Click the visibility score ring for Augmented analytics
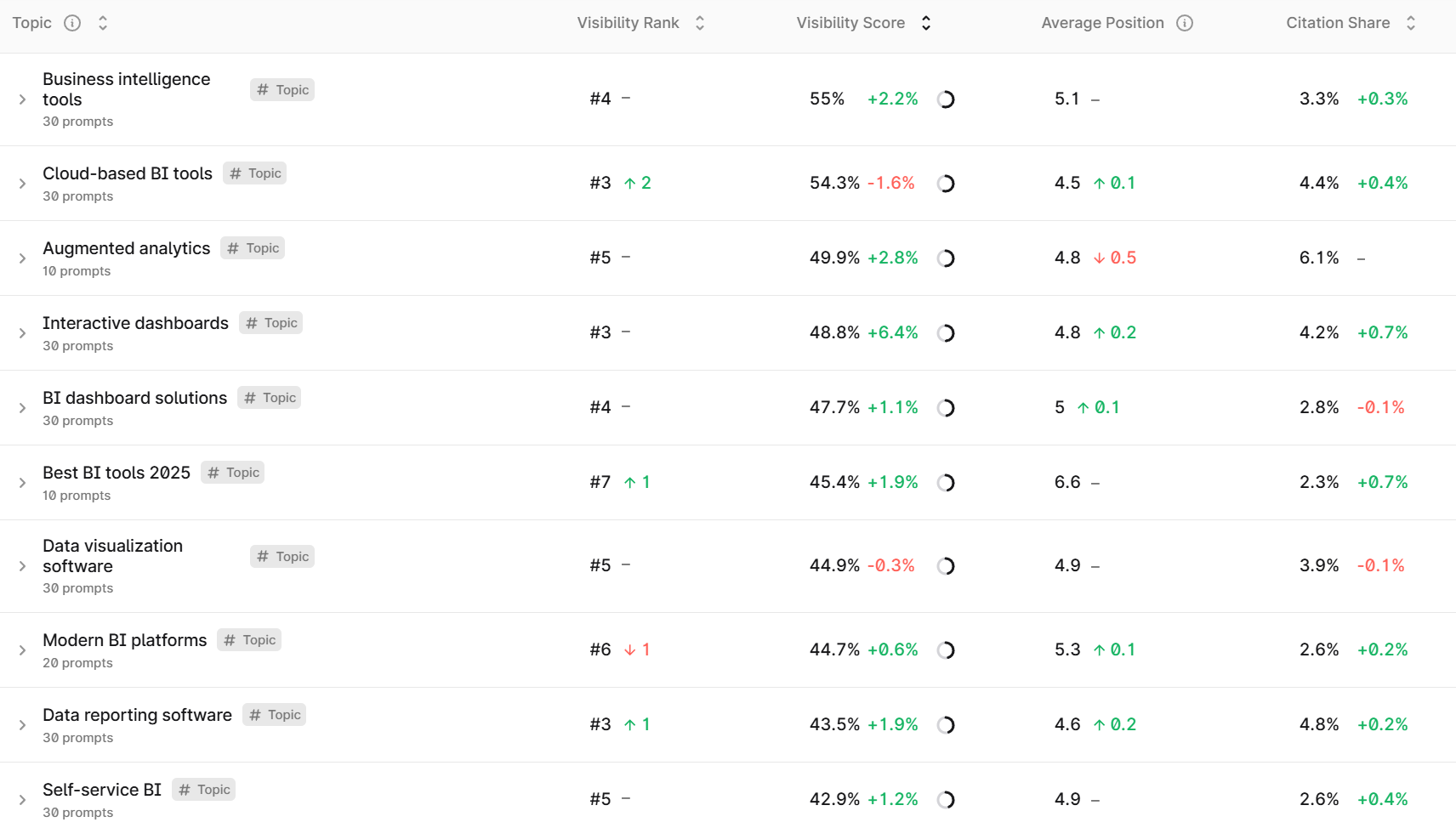 [946, 258]
